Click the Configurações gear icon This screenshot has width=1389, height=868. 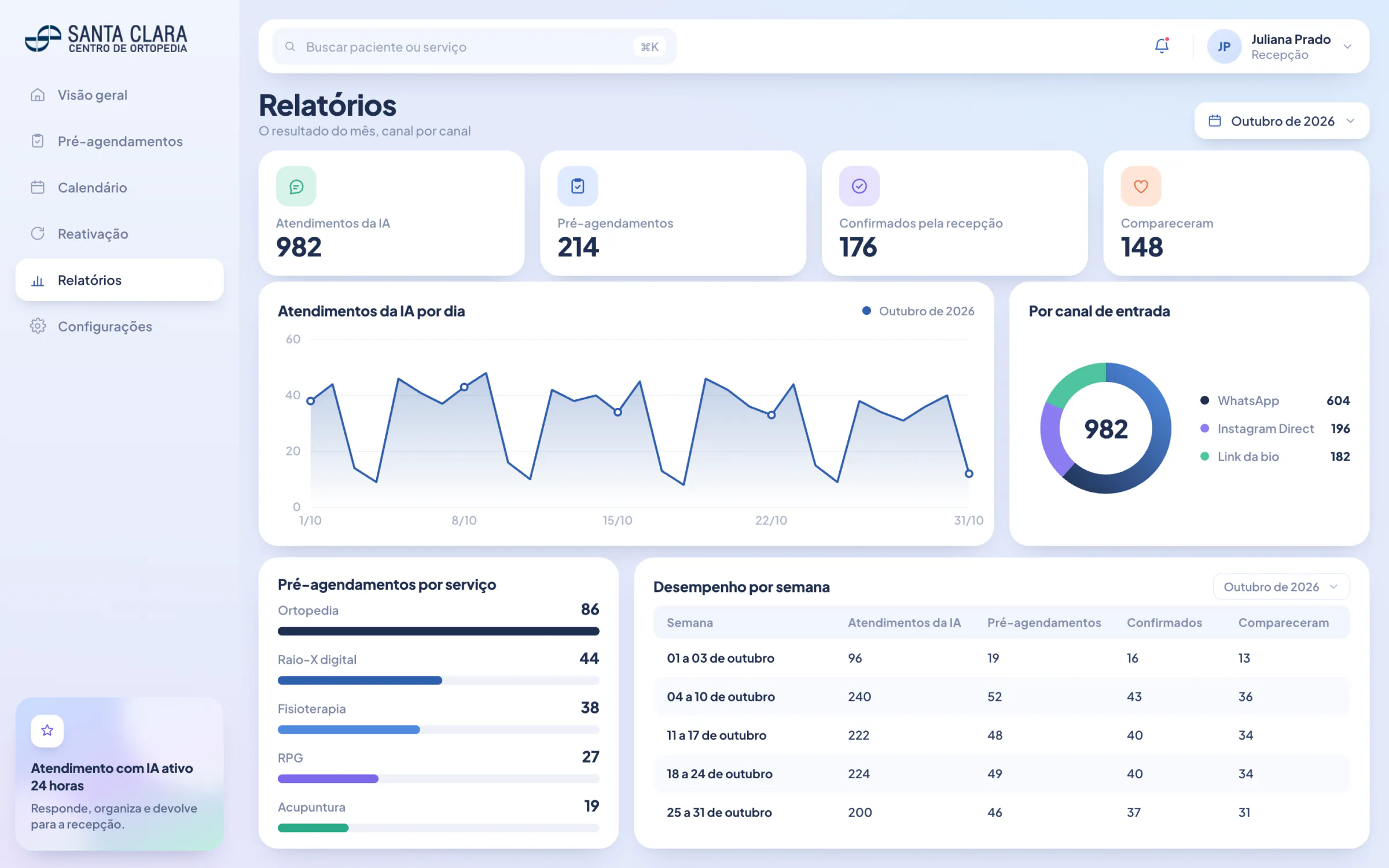click(x=38, y=326)
